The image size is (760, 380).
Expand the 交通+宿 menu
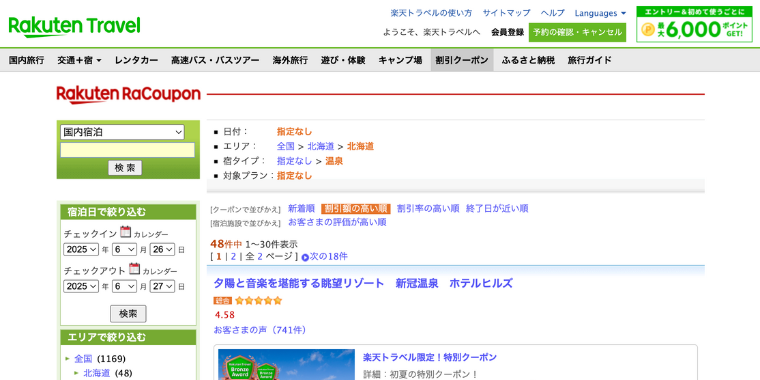[79, 61]
